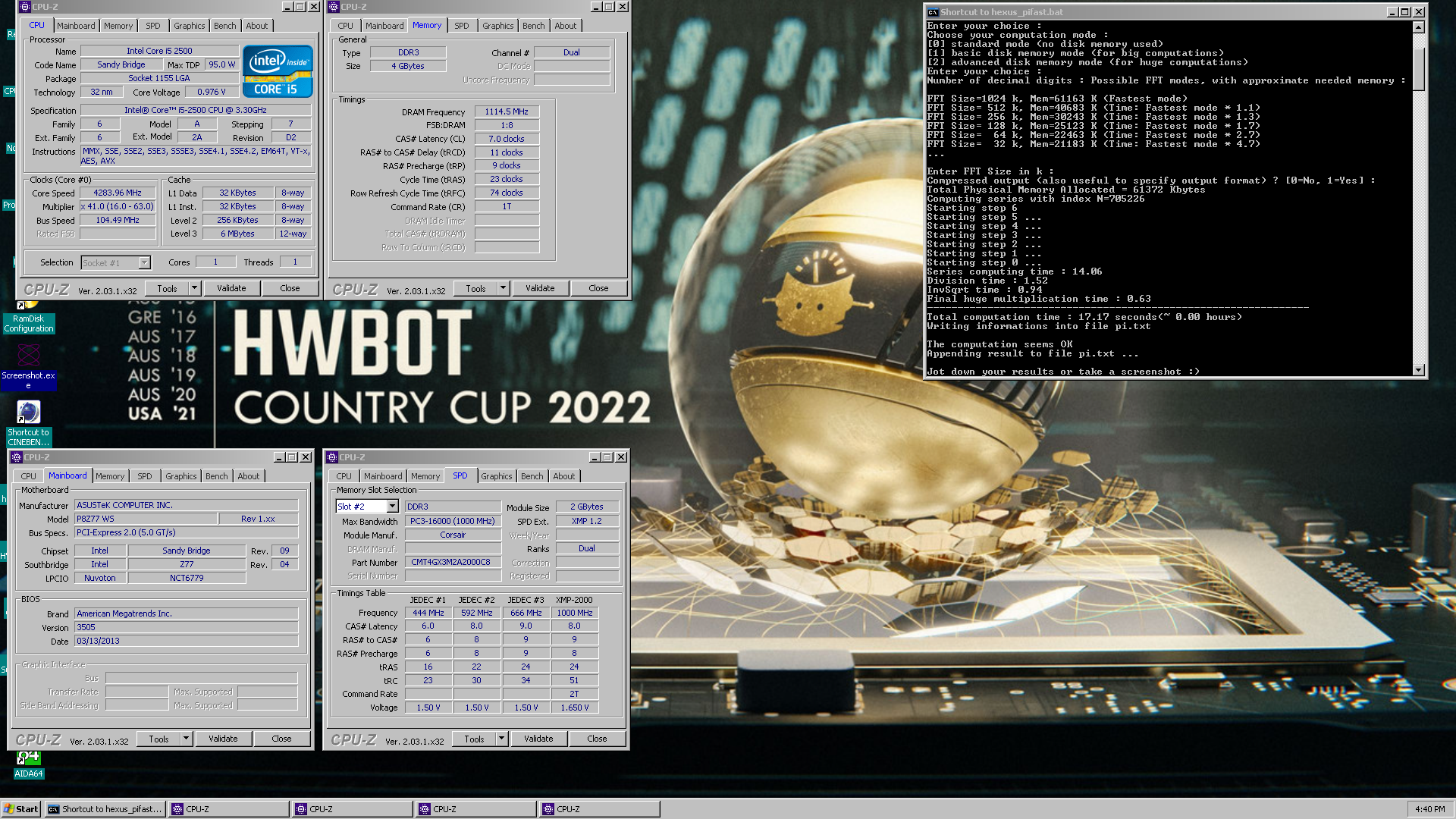Click the console vertical scrollbar thumb
Screen dimensions: 1456x819
click(x=1419, y=68)
